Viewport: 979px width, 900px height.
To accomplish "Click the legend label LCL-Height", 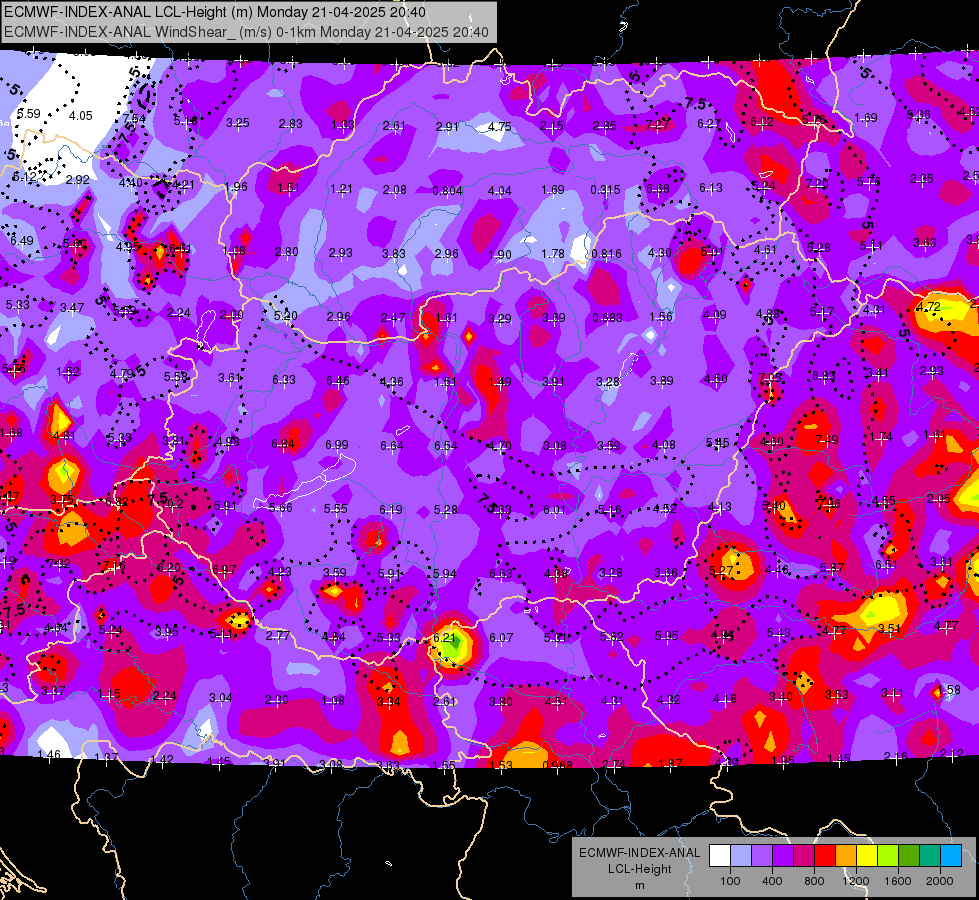I will point(639,869).
